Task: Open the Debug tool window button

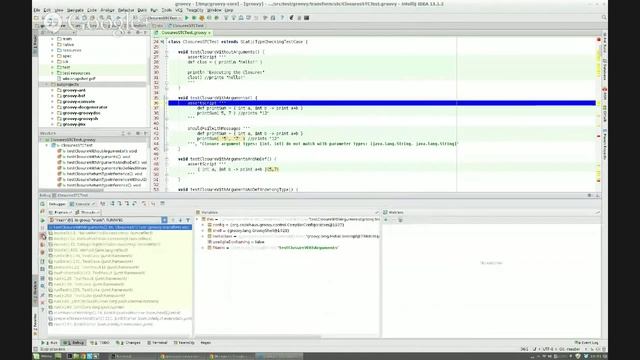Action: coord(74,343)
